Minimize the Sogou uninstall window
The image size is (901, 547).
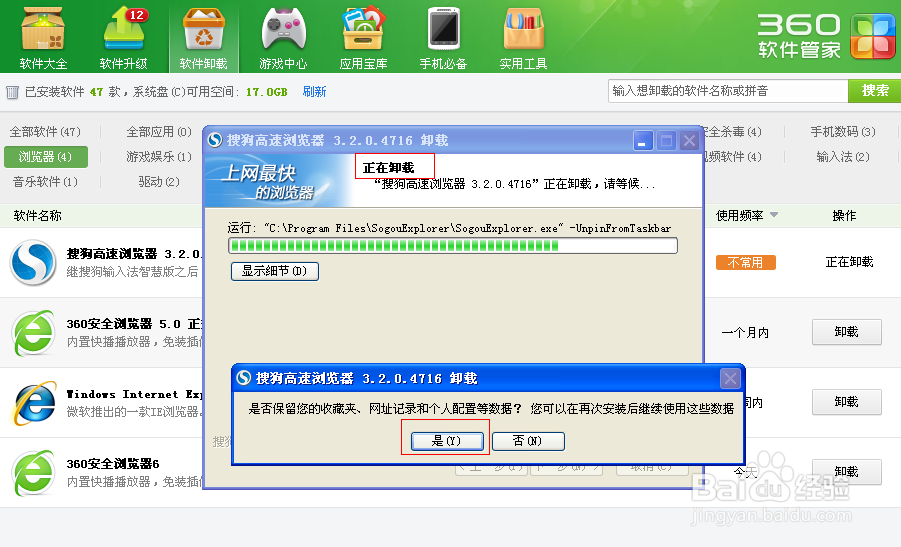point(642,140)
